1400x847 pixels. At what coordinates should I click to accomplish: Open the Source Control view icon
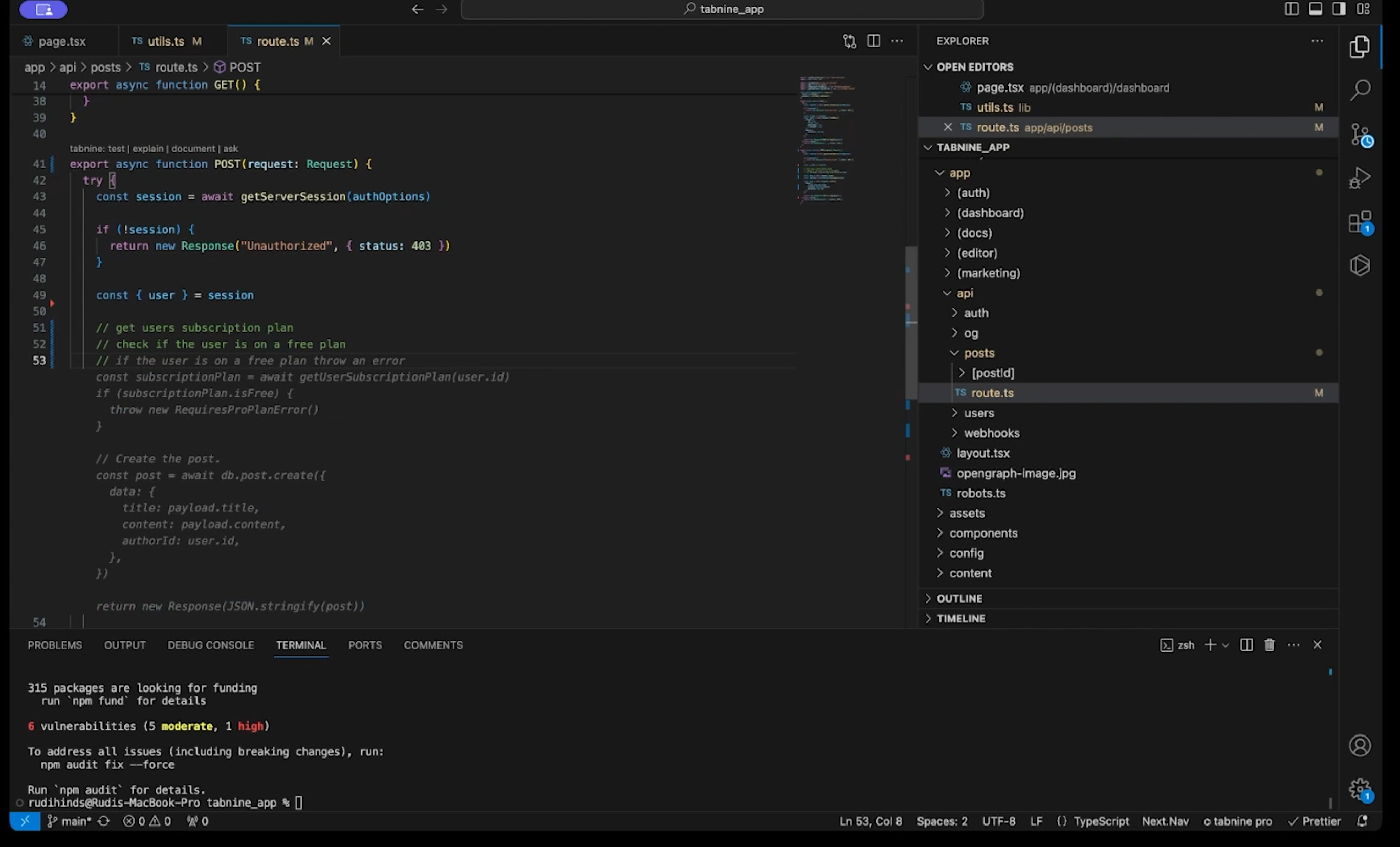pos(1360,135)
